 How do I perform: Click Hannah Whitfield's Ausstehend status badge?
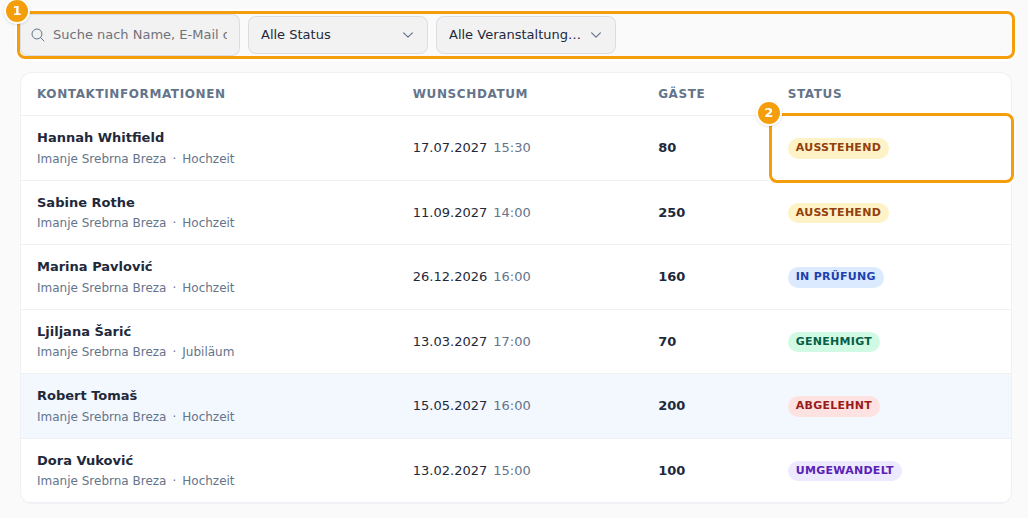click(838, 148)
